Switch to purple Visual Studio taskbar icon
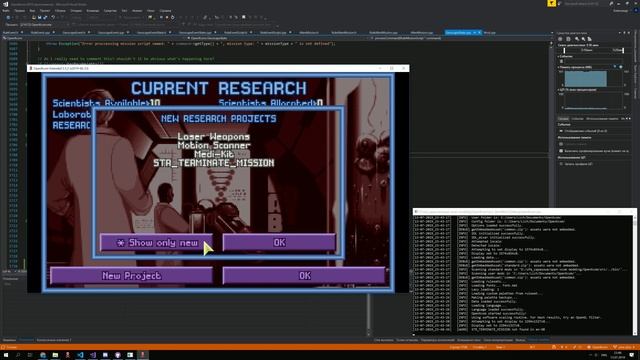640x360 pixels. tap(93, 355)
